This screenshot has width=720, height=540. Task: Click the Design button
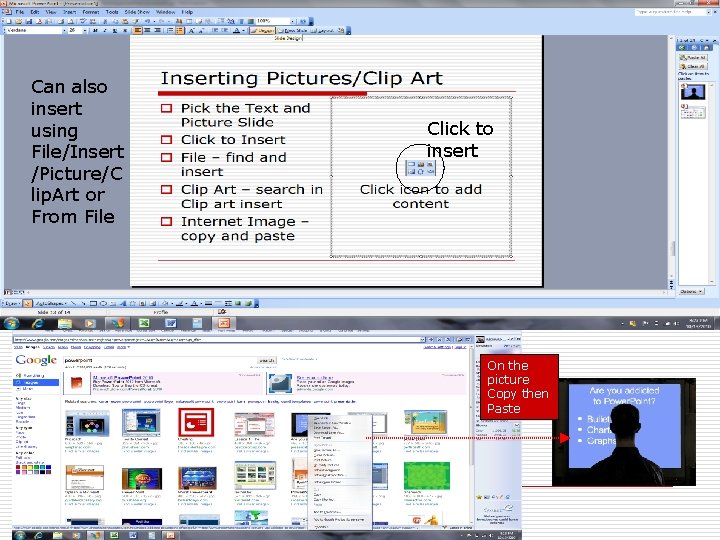click(262, 30)
